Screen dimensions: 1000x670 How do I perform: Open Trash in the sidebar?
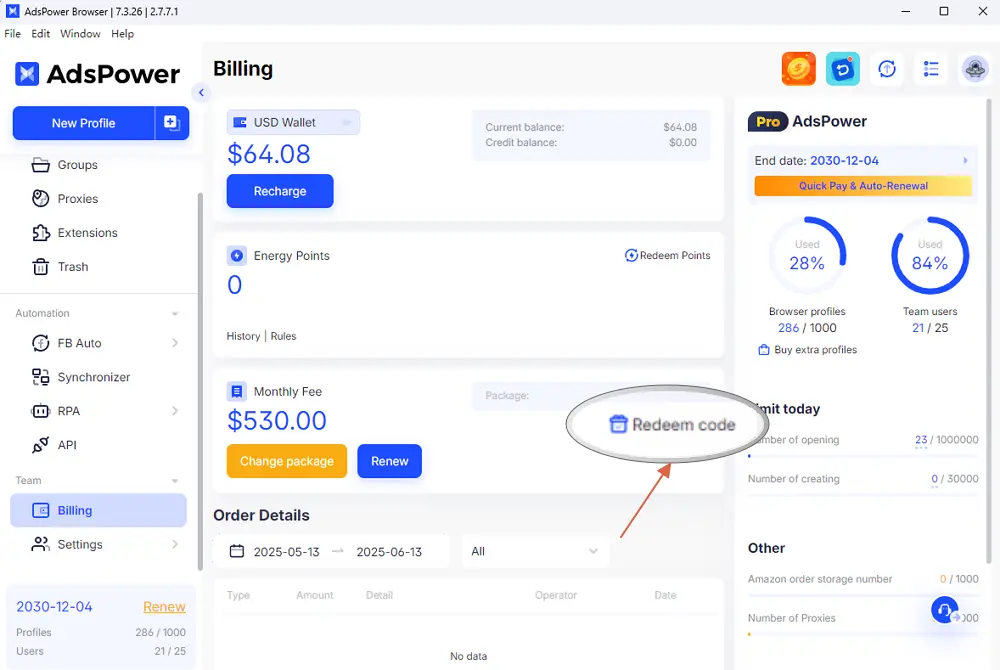pos(60,266)
